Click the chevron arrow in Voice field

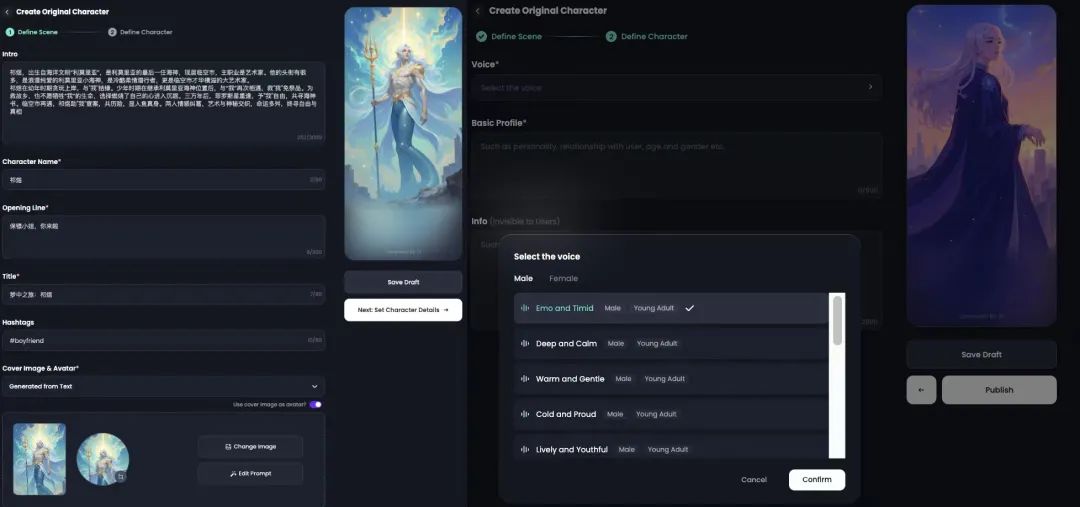[870, 87]
